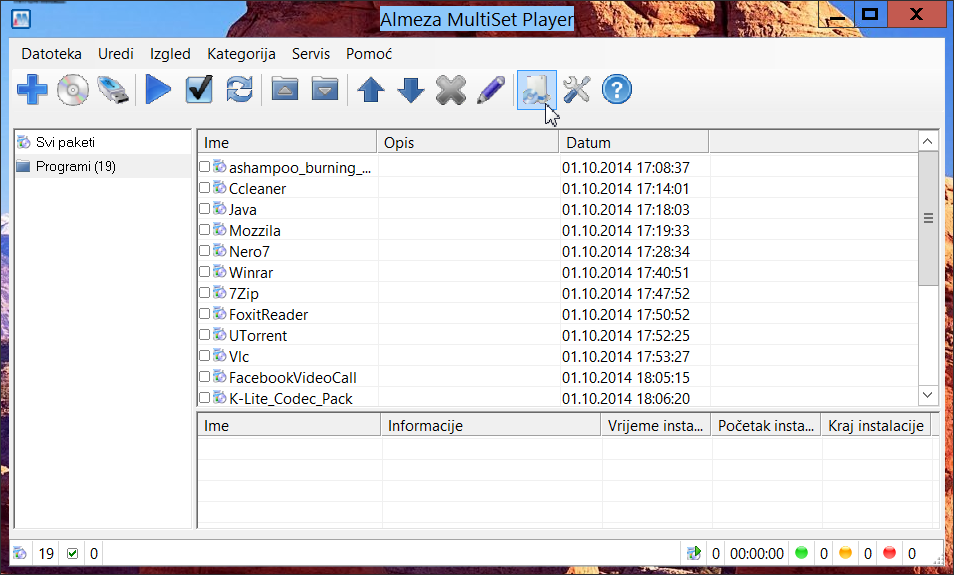
Task: Select the K-Lite_Codec_Pack package row
Action: pos(558,398)
